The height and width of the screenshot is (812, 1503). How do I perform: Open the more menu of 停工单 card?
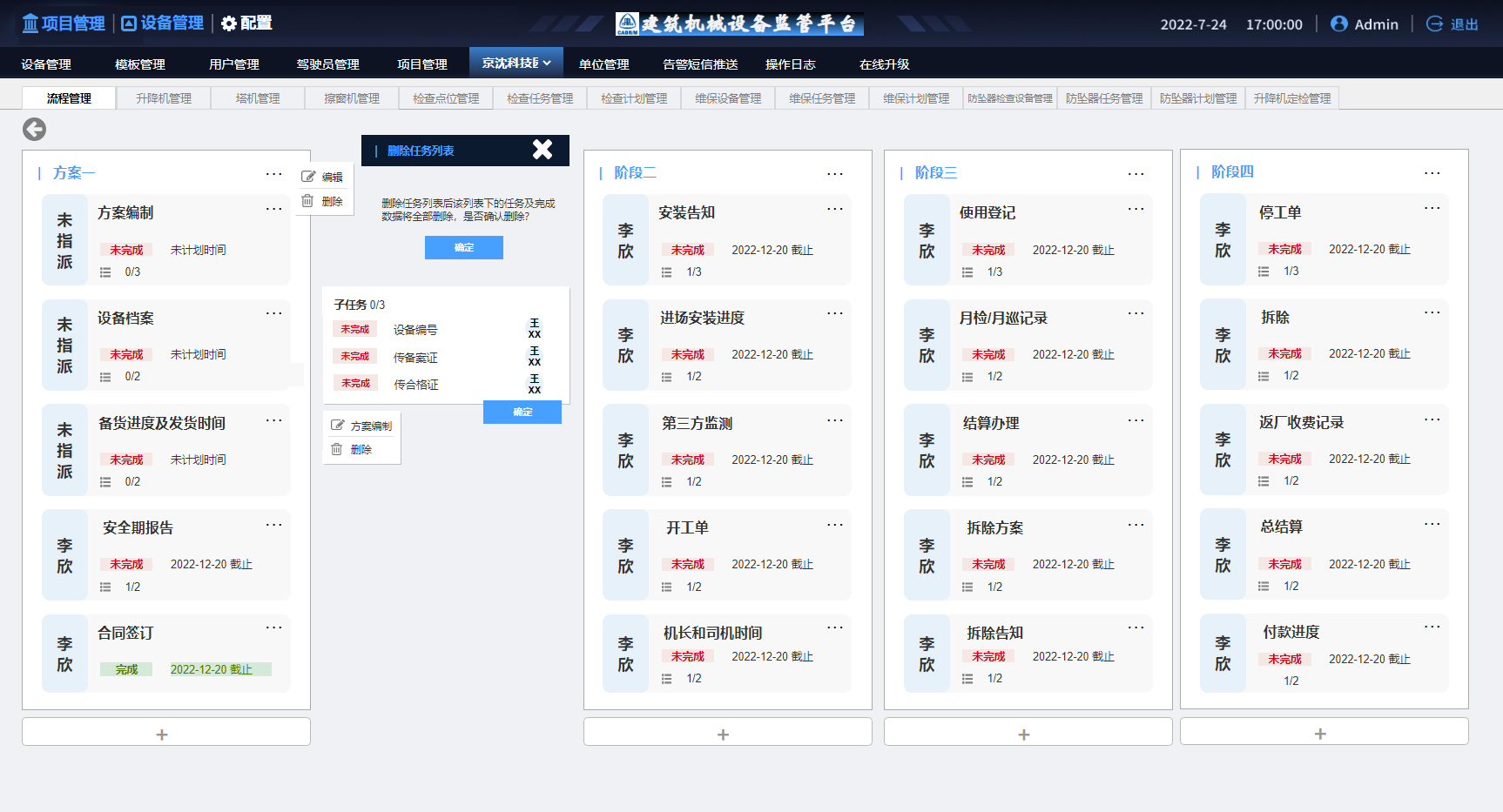point(1432,208)
